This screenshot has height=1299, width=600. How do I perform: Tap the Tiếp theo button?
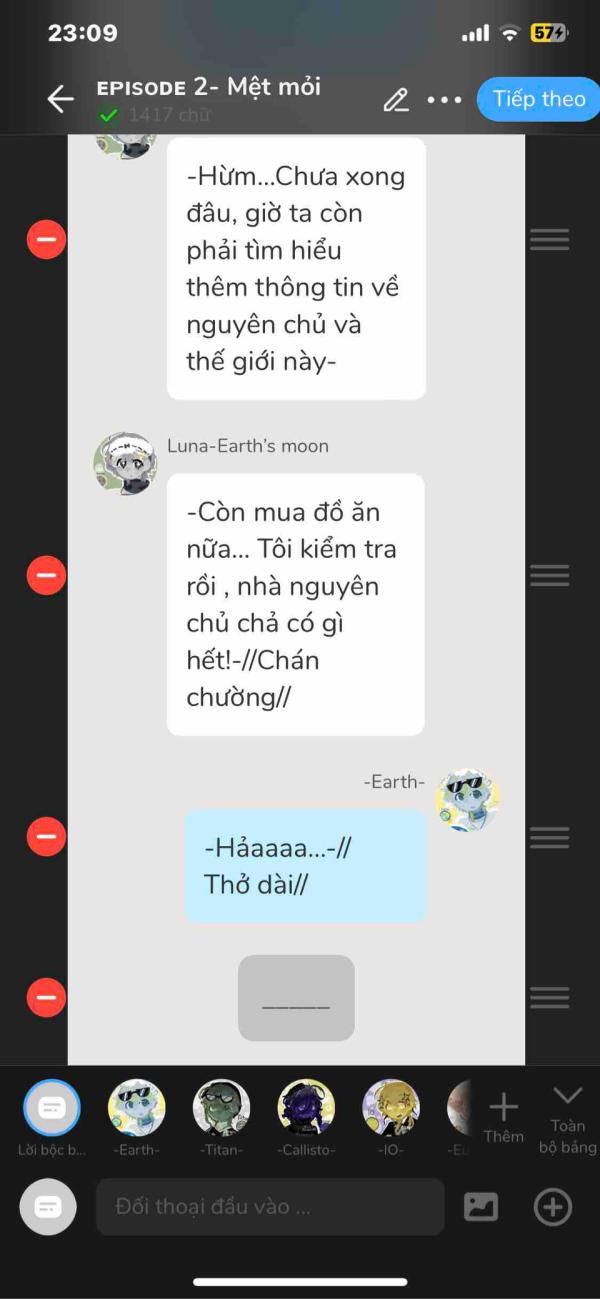coord(539,99)
